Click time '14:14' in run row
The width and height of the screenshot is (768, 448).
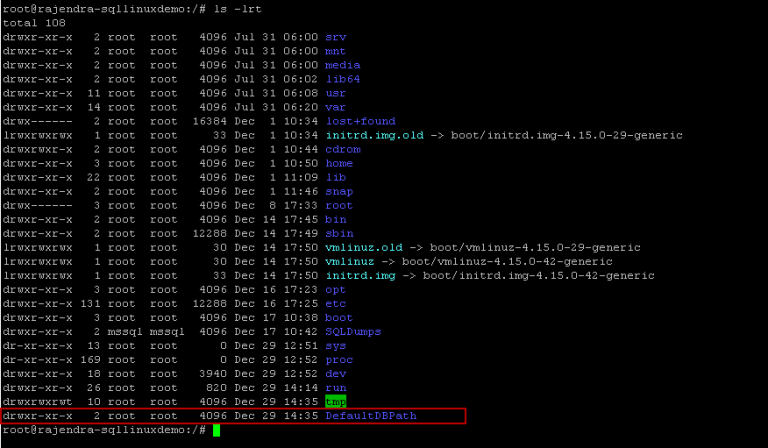coord(301,388)
